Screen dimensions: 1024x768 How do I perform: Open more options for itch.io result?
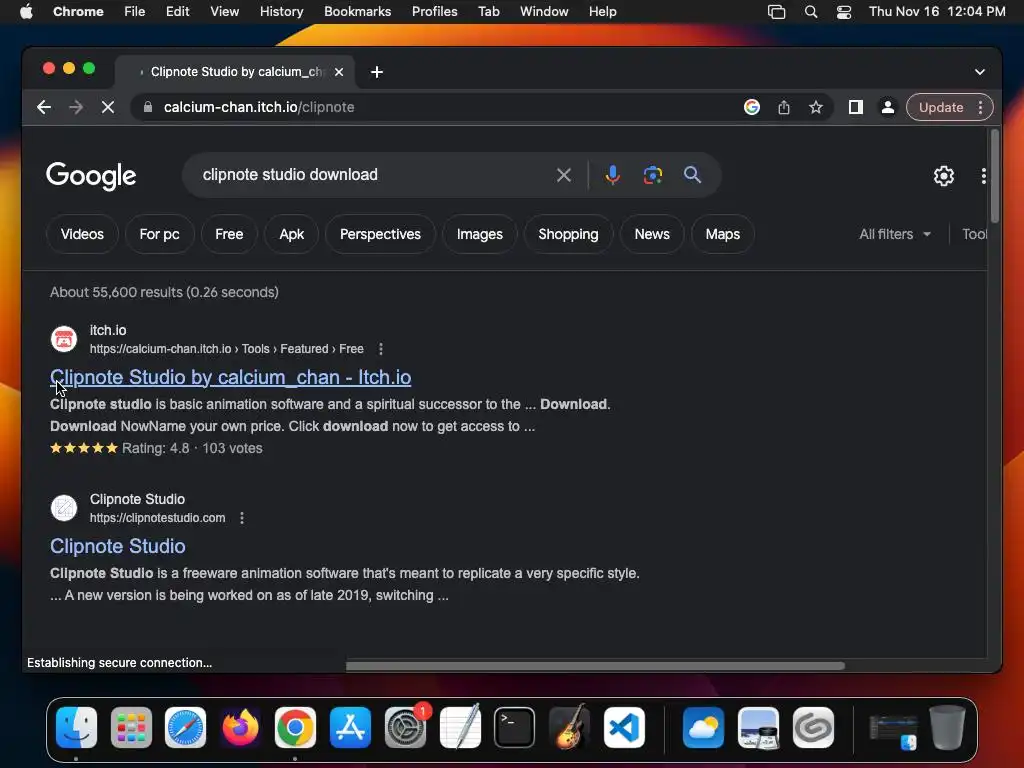pyautogui.click(x=381, y=349)
